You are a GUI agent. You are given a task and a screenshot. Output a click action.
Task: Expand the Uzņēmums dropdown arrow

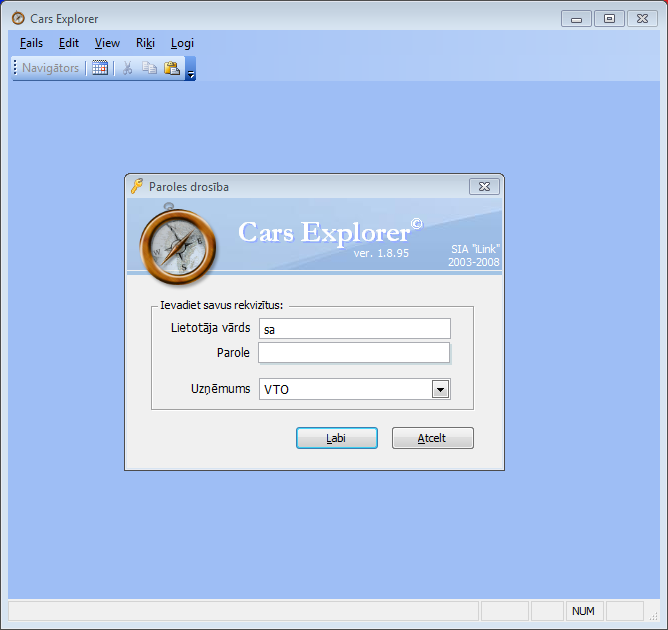coord(439,389)
